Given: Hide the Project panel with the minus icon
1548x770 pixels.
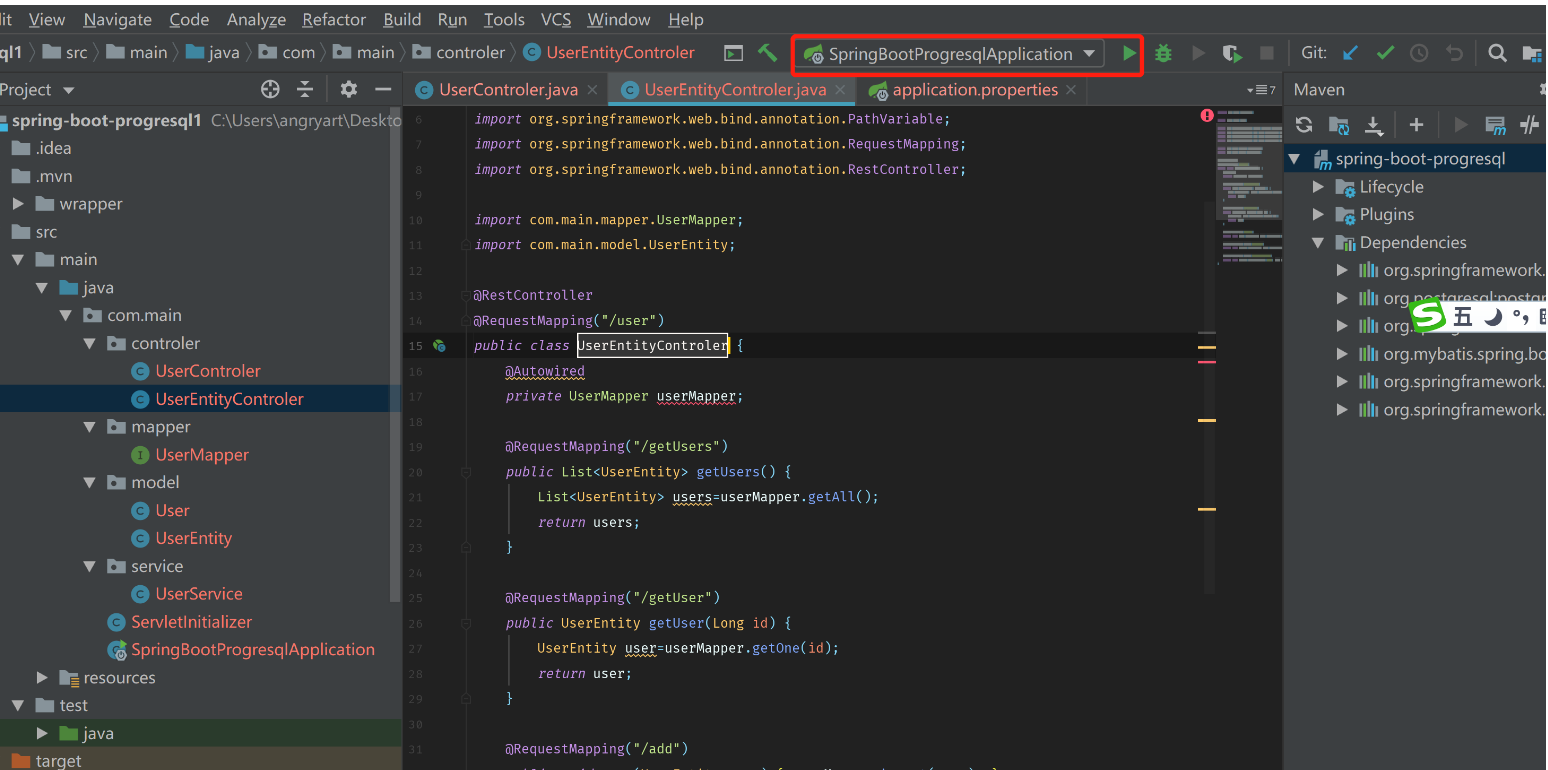Looking at the screenshot, I should pos(383,89).
